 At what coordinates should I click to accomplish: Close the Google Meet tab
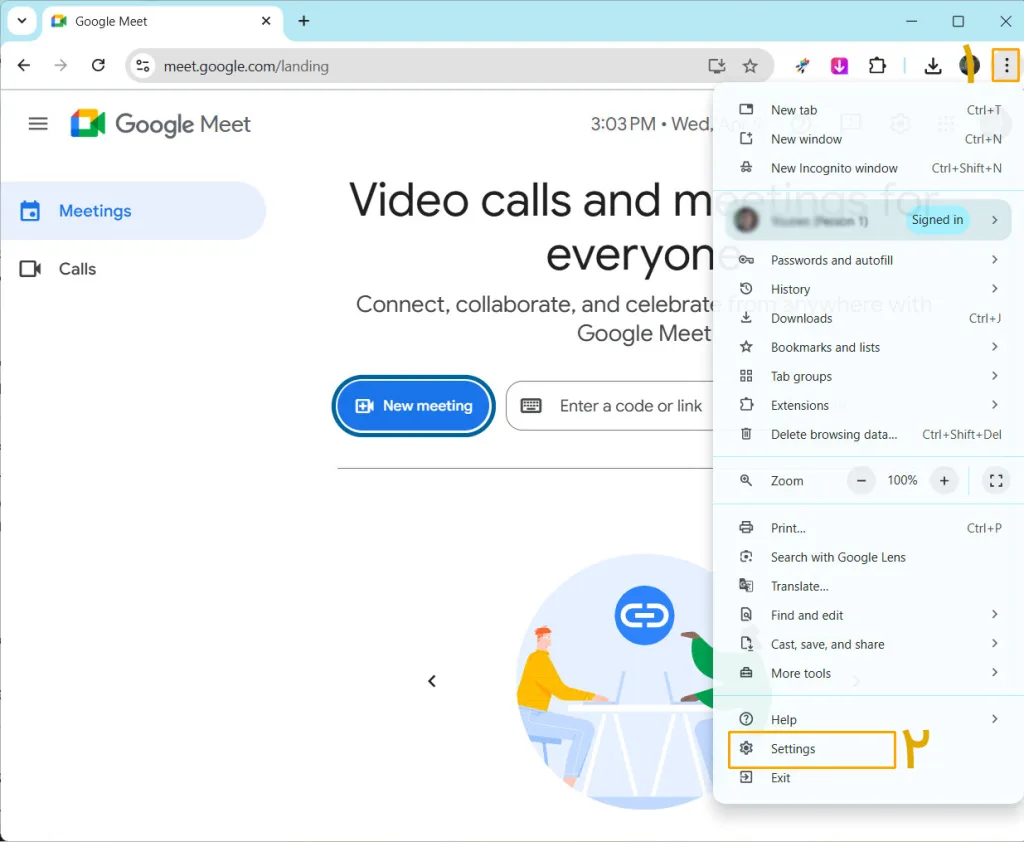click(x=266, y=21)
